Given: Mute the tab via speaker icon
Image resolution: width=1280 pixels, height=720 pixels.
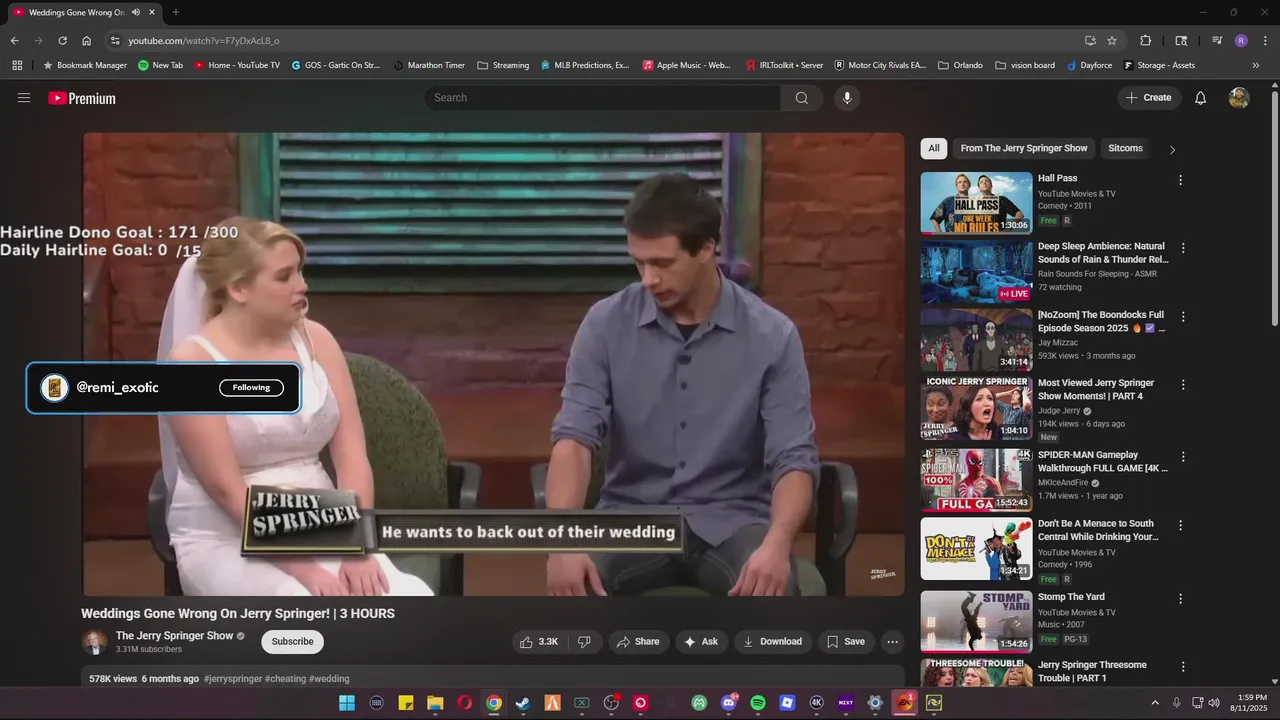Looking at the screenshot, I should click(x=135, y=12).
